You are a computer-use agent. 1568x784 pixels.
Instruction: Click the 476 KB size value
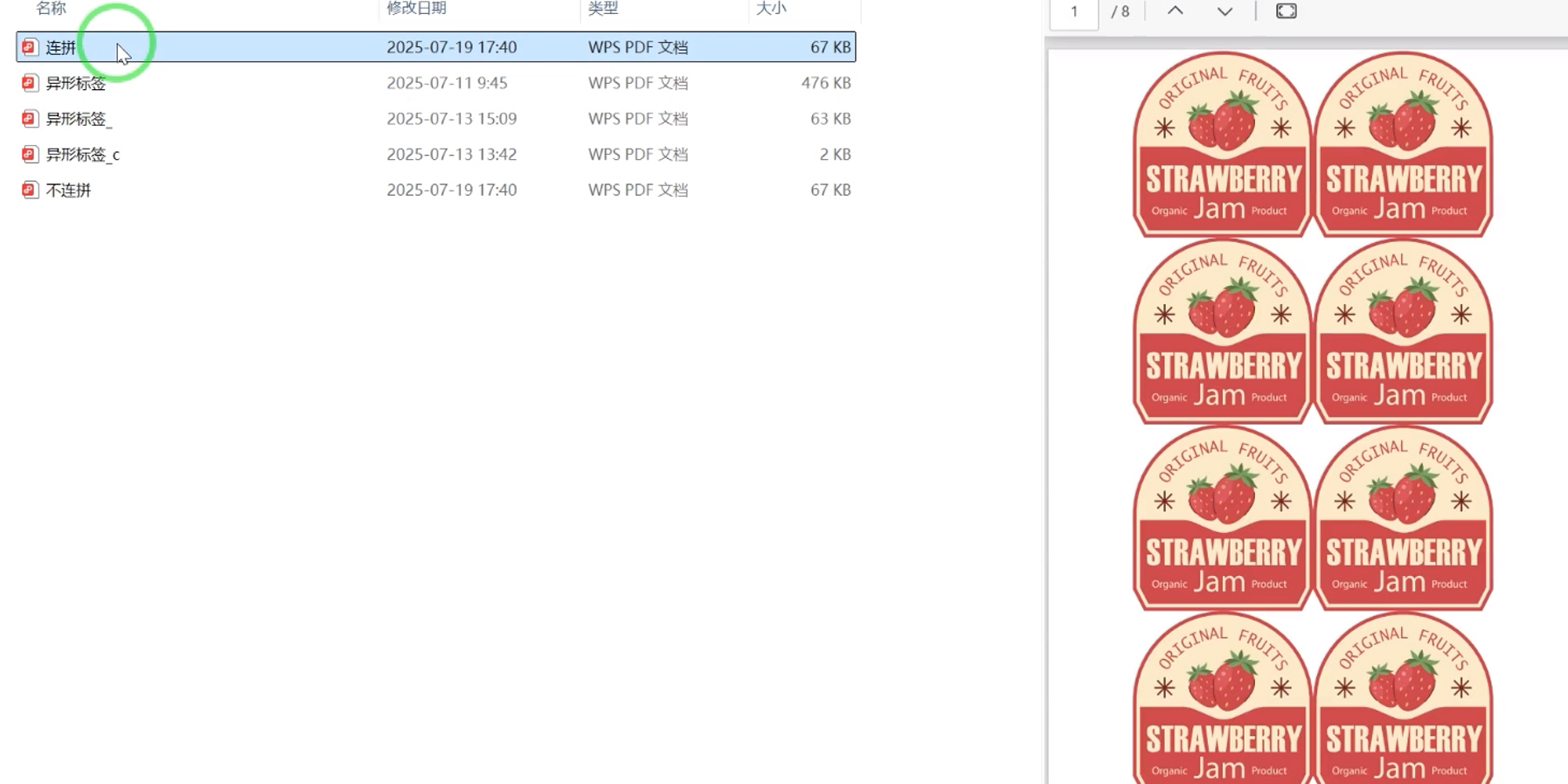tap(826, 83)
